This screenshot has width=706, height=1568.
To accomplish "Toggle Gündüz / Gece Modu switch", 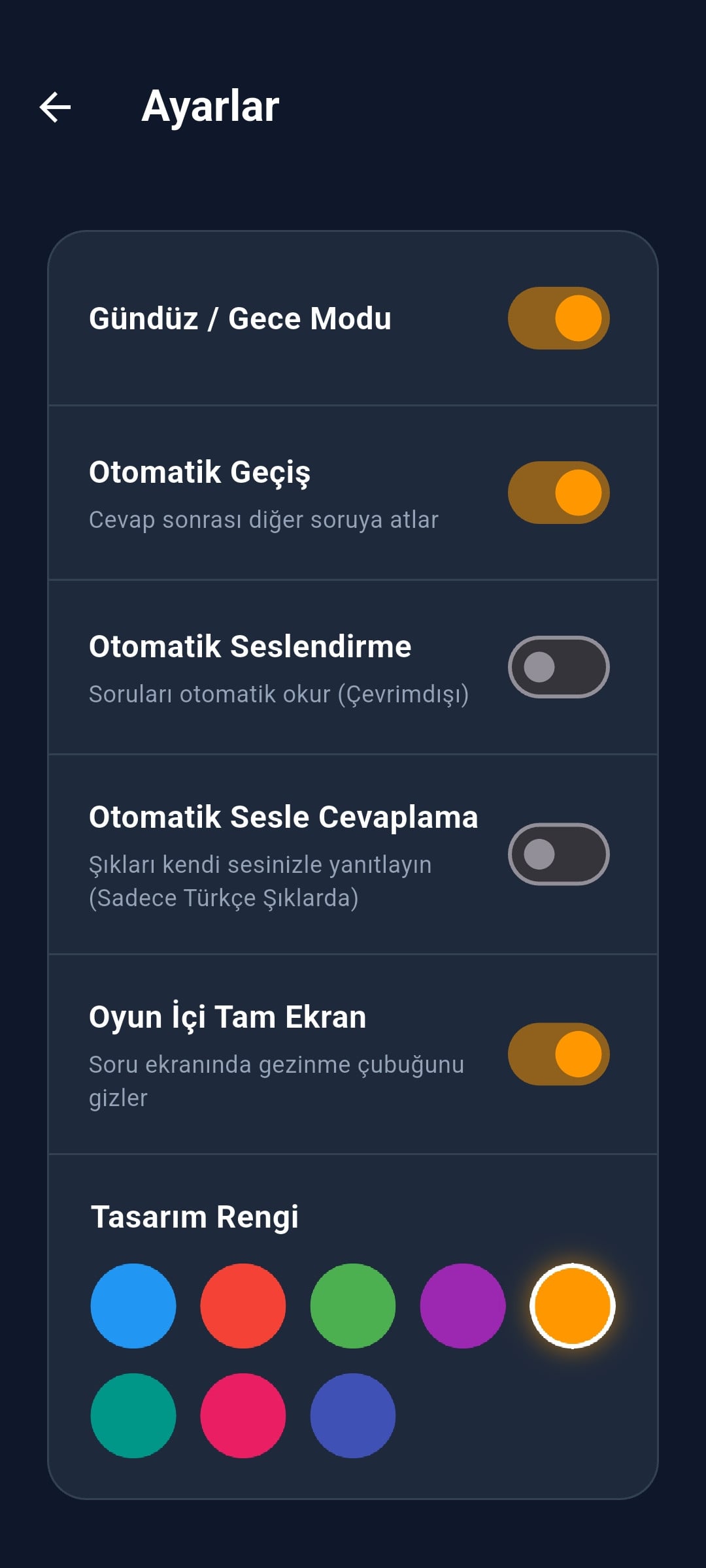I will 558,318.
